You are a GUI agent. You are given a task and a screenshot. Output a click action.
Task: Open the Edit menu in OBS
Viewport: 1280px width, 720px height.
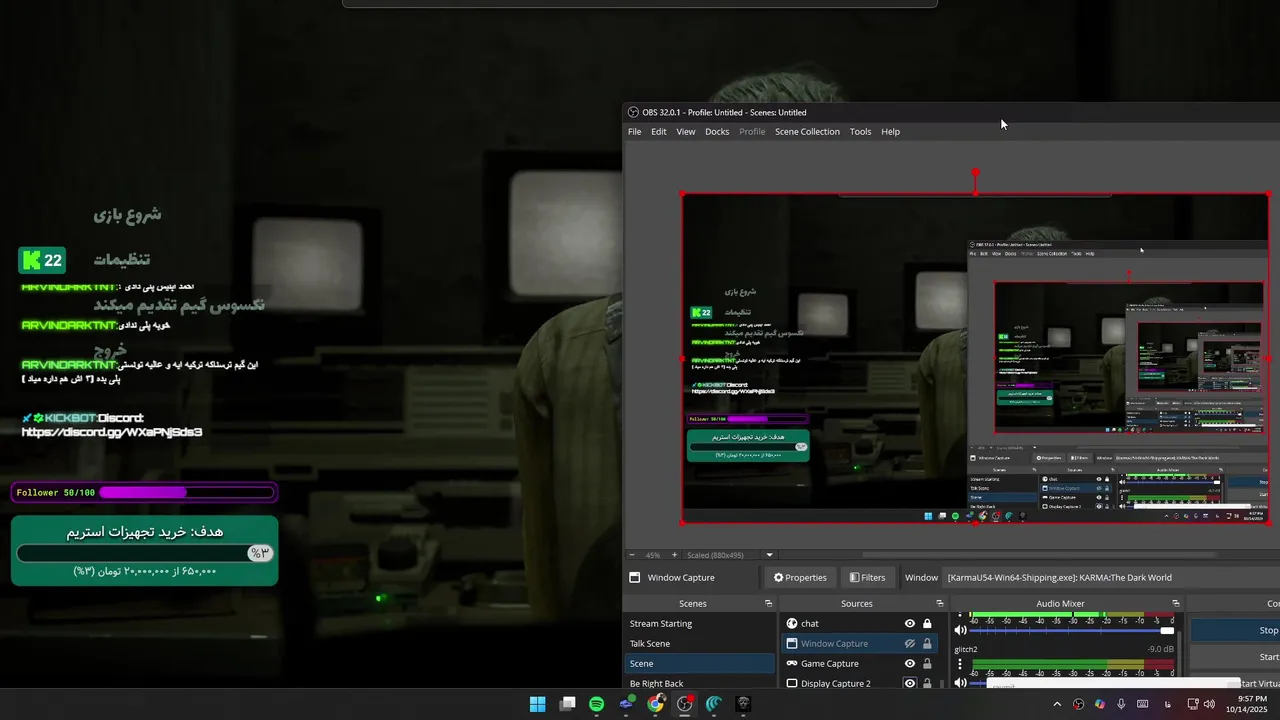click(658, 132)
